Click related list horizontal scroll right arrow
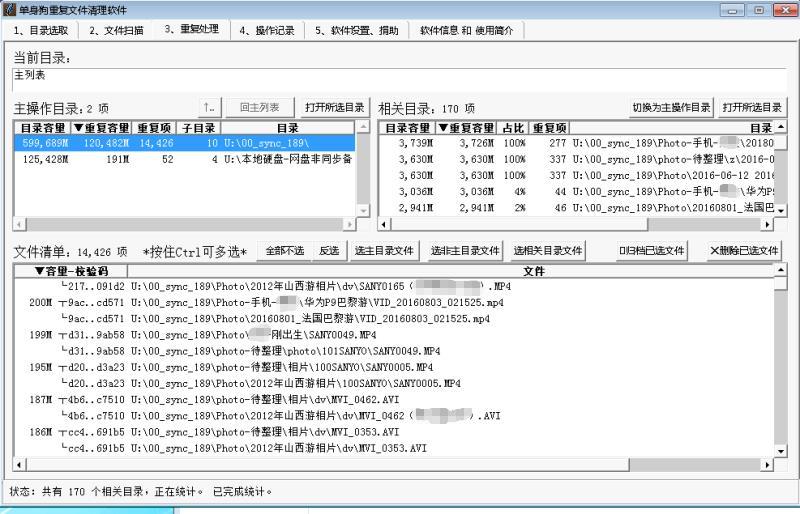 tap(767, 224)
